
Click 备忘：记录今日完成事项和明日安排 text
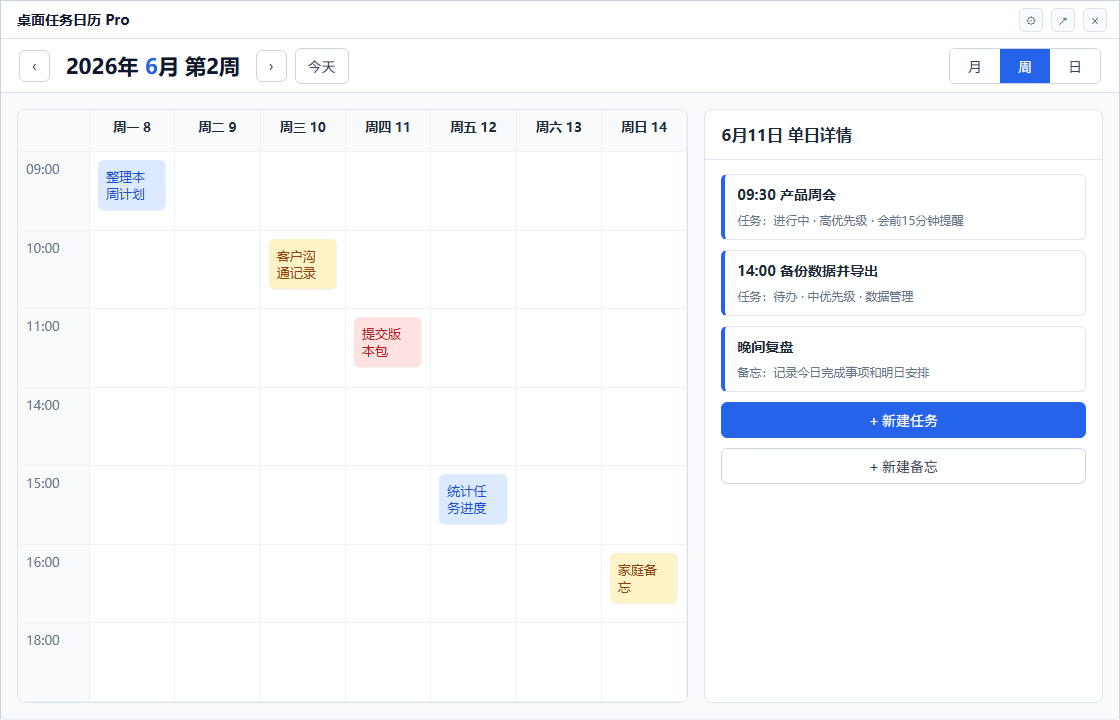(x=833, y=373)
